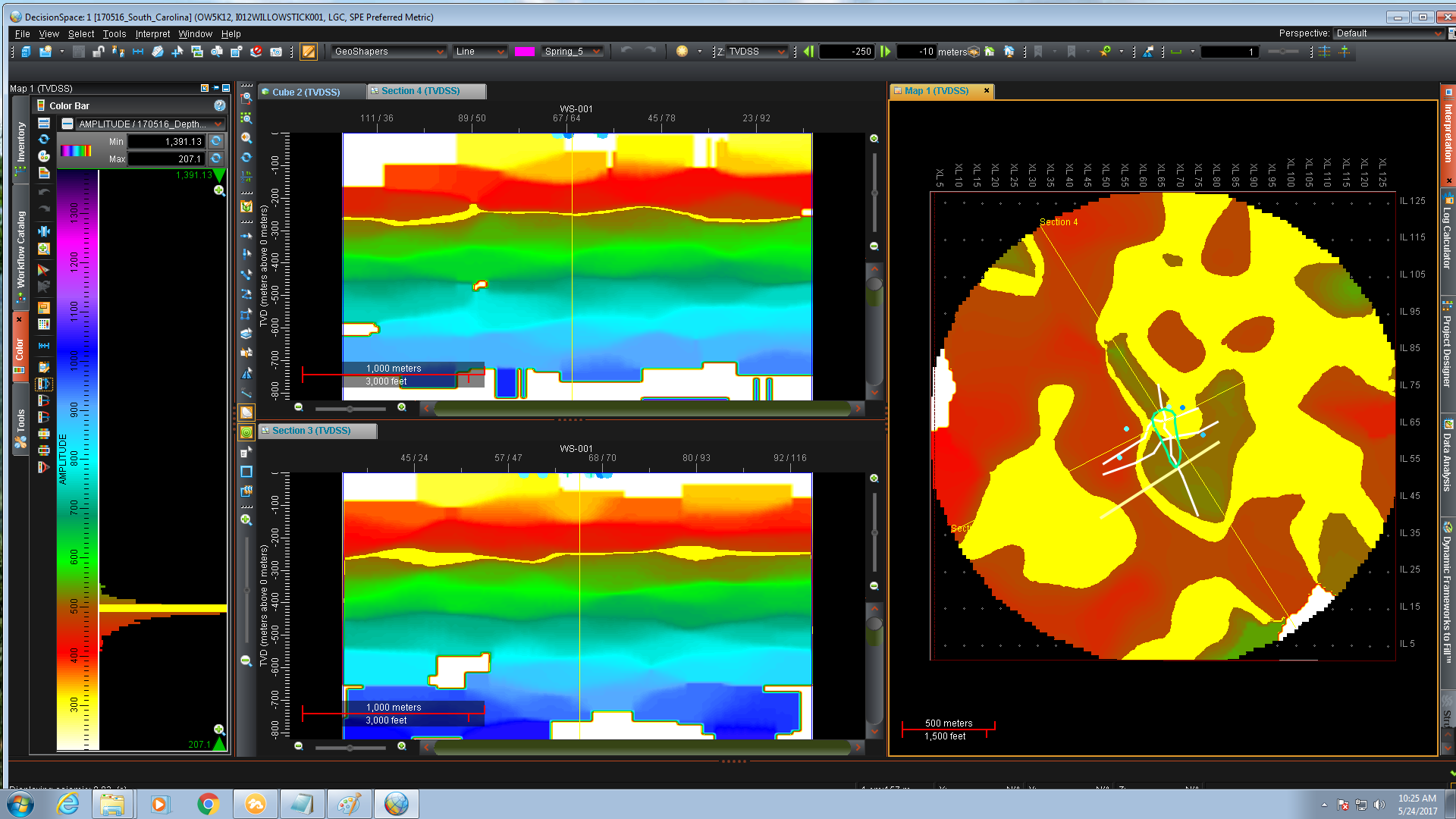Image resolution: width=1456 pixels, height=819 pixels.
Task: Expand the GeoShapers mode dropdown
Action: [388, 52]
